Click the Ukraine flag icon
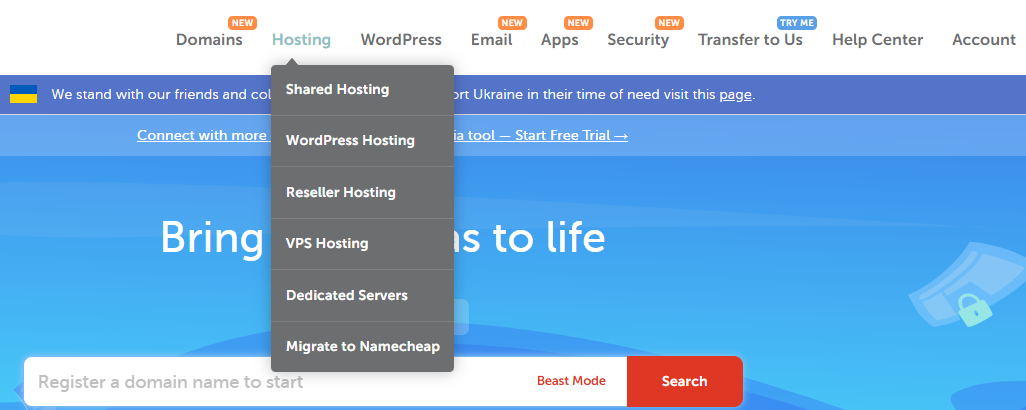Screen dimensions: 1026x410 (24, 94)
